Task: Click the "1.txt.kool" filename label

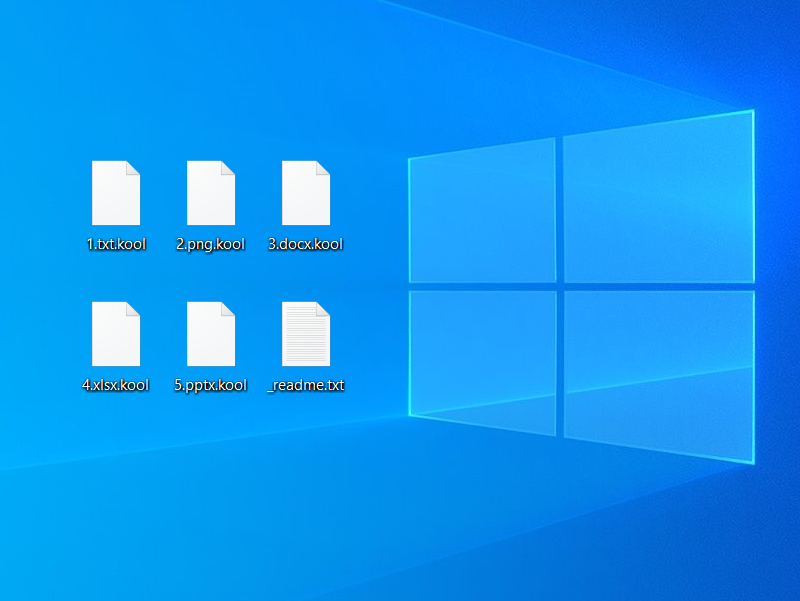Action: click(x=116, y=244)
